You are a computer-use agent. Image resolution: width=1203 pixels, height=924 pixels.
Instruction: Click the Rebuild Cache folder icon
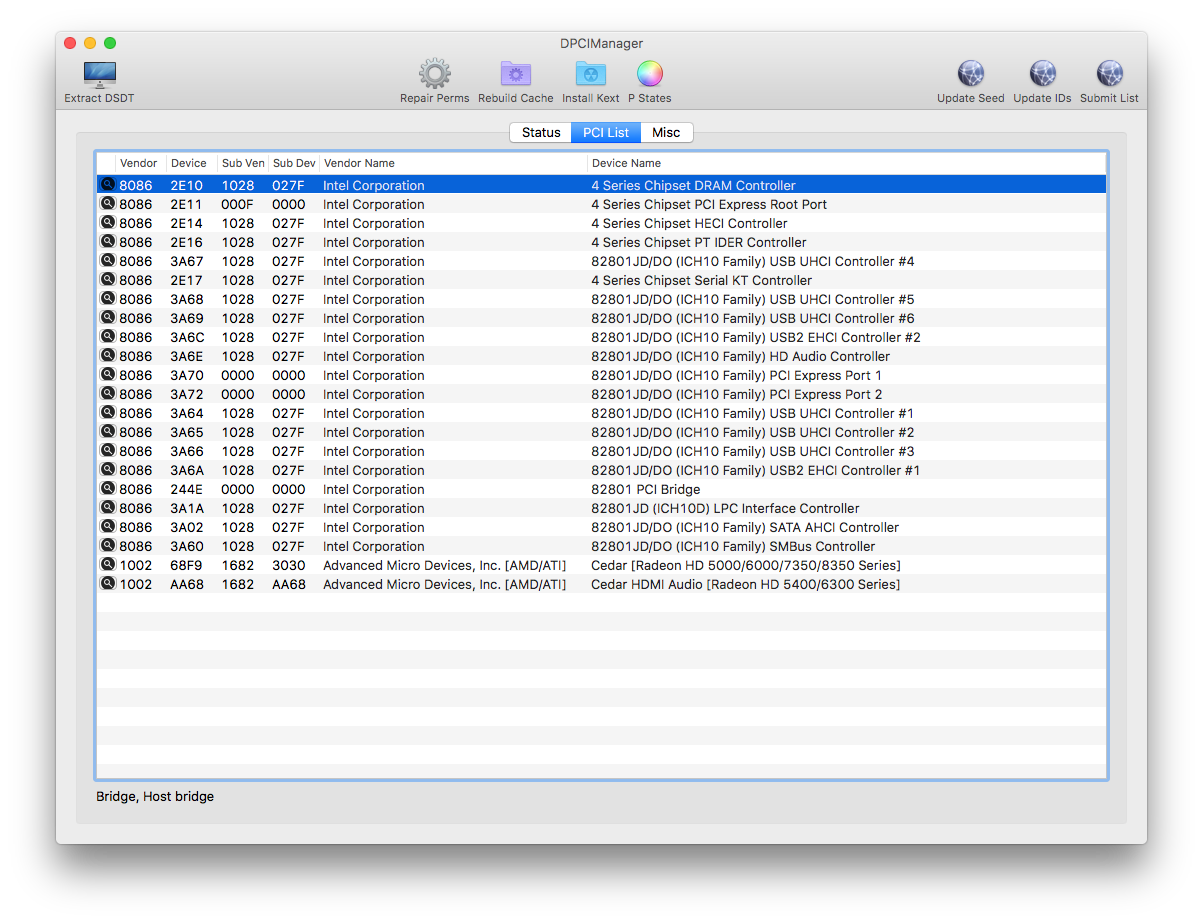[x=515, y=75]
